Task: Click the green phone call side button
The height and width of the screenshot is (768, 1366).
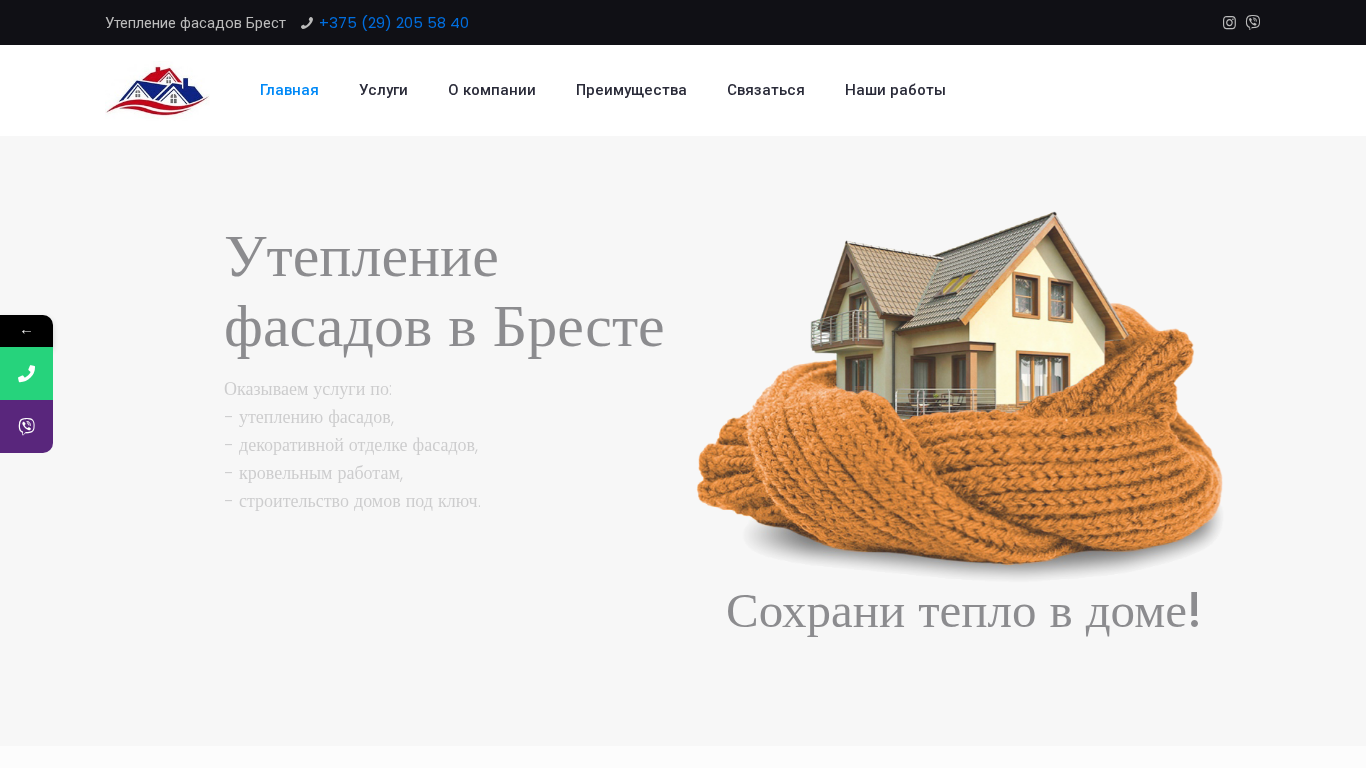Action: click(26, 374)
